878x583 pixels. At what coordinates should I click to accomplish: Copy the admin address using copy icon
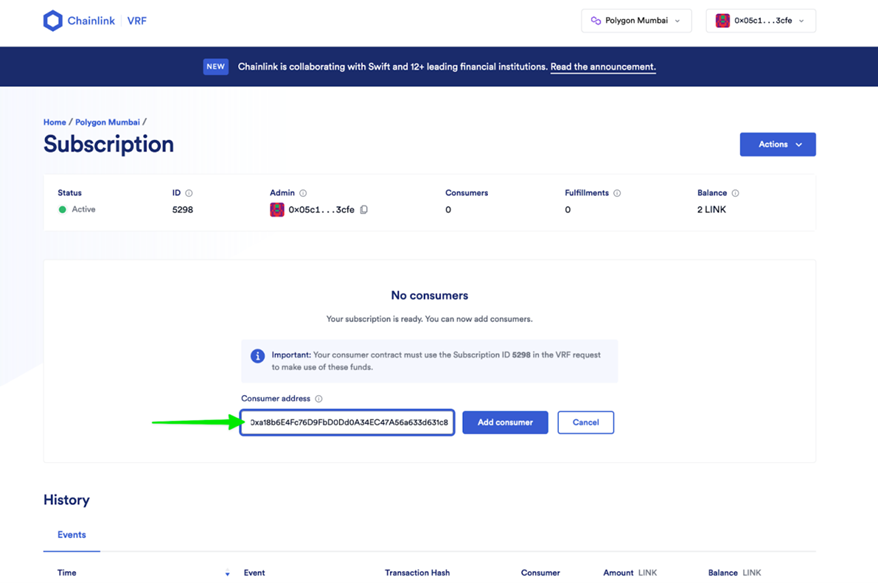tap(364, 209)
